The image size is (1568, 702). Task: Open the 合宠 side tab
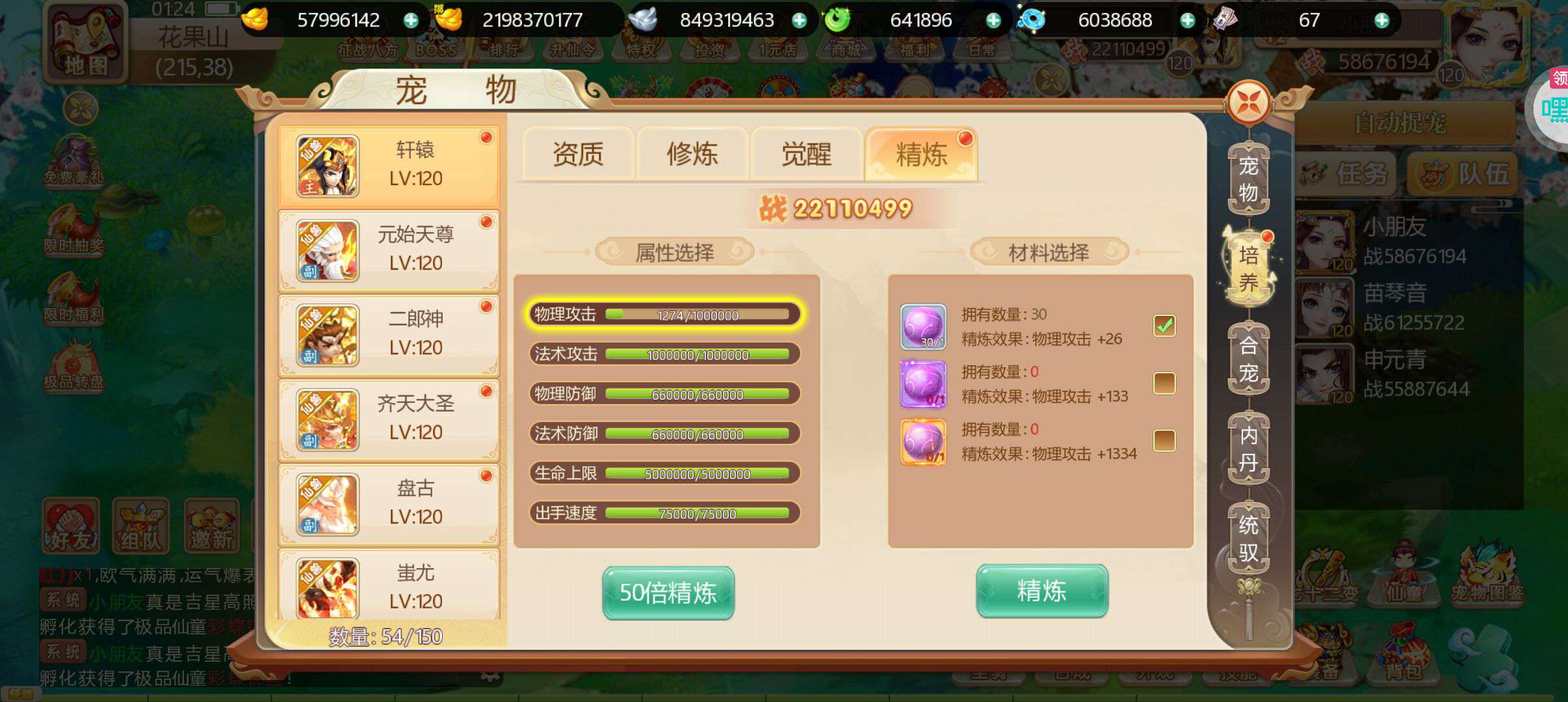point(1248,359)
